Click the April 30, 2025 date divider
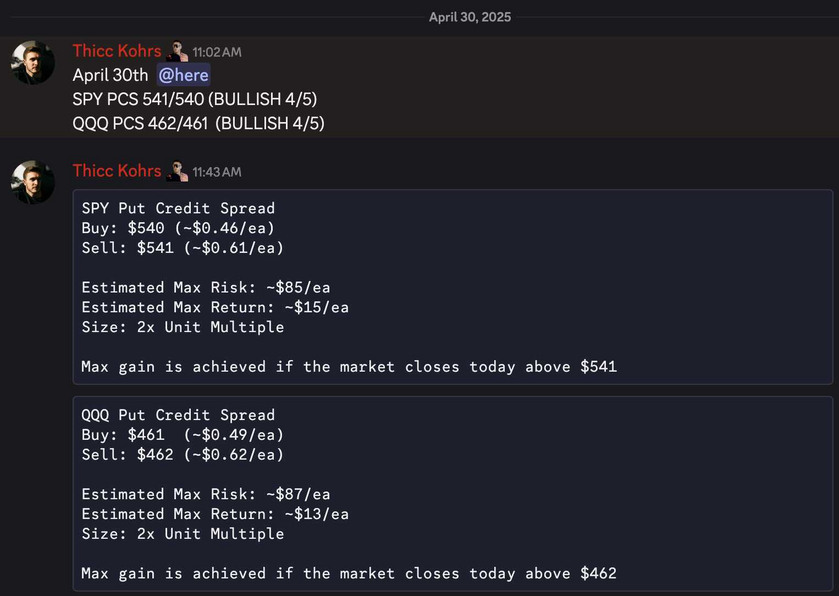This screenshot has height=596, width=839. (x=470, y=17)
